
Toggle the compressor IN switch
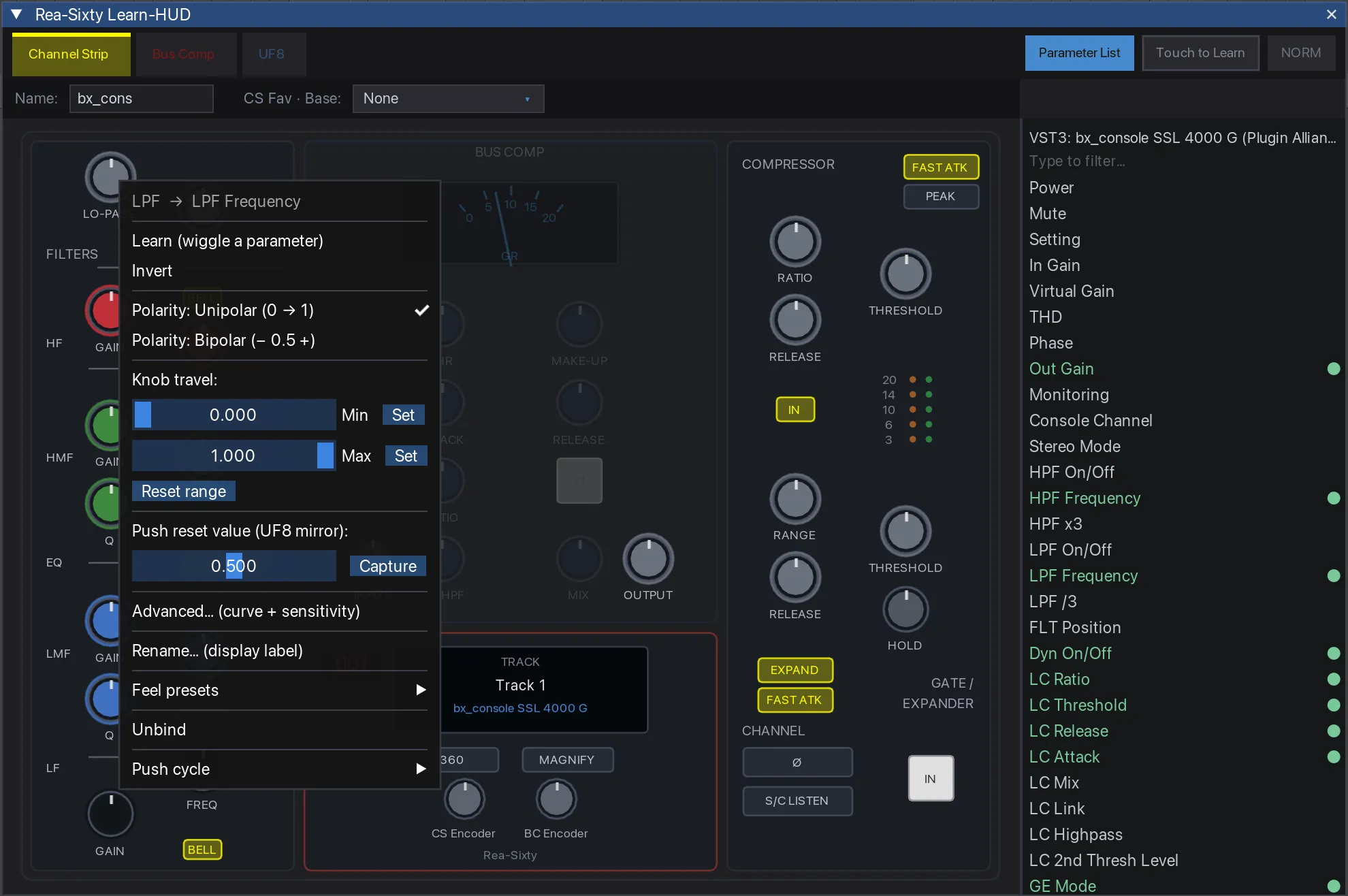coord(795,410)
